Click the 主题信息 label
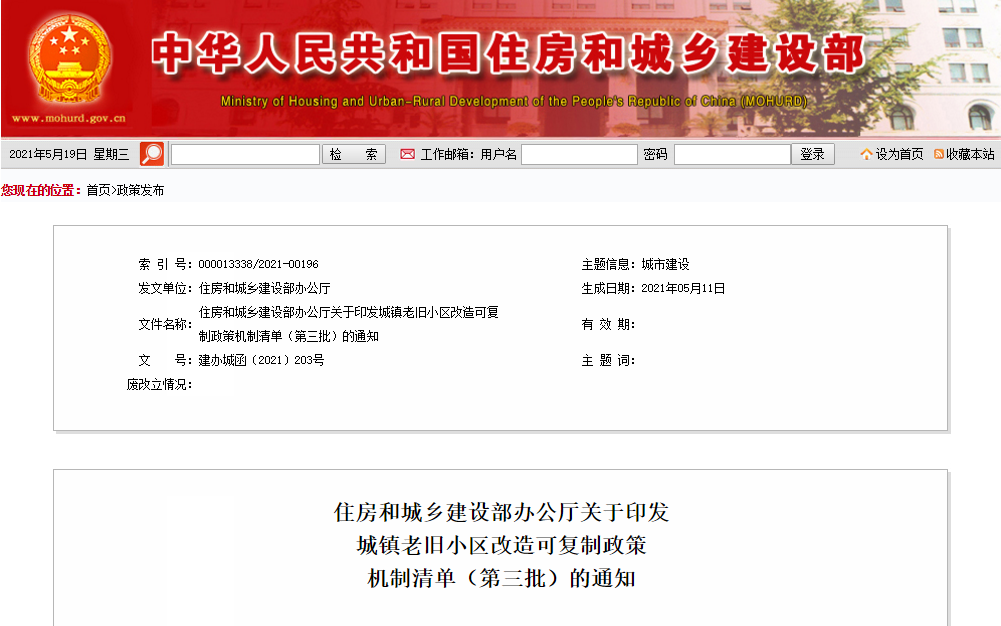1001x626 pixels. (x=608, y=264)
